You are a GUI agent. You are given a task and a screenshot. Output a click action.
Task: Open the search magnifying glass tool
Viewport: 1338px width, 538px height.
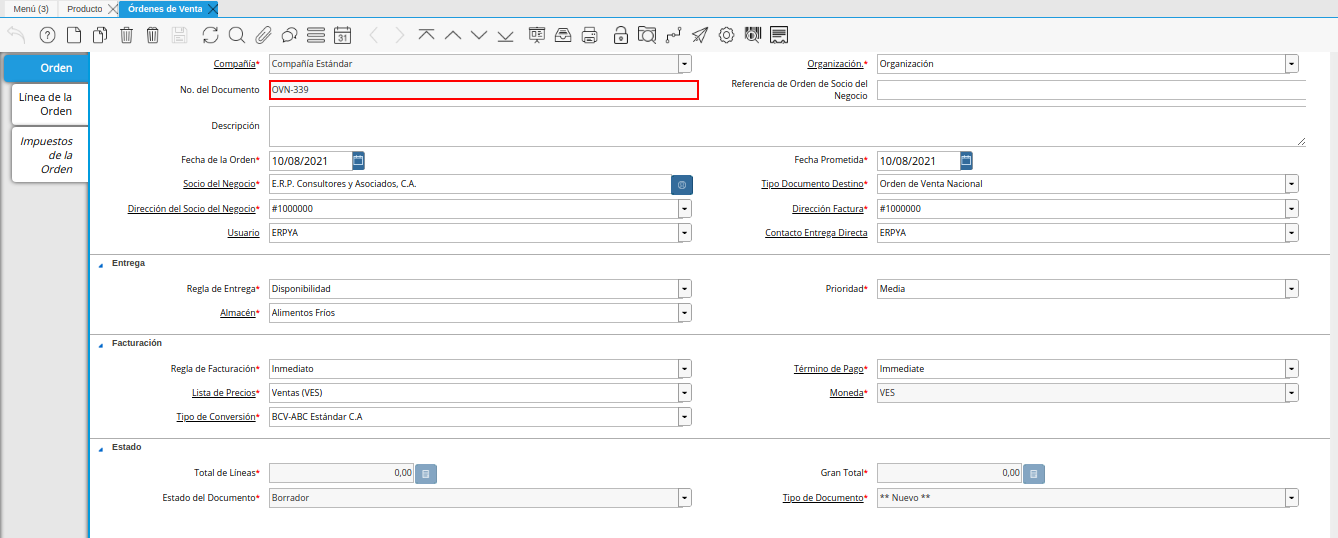pyautogui.click(x=237, y=35)
